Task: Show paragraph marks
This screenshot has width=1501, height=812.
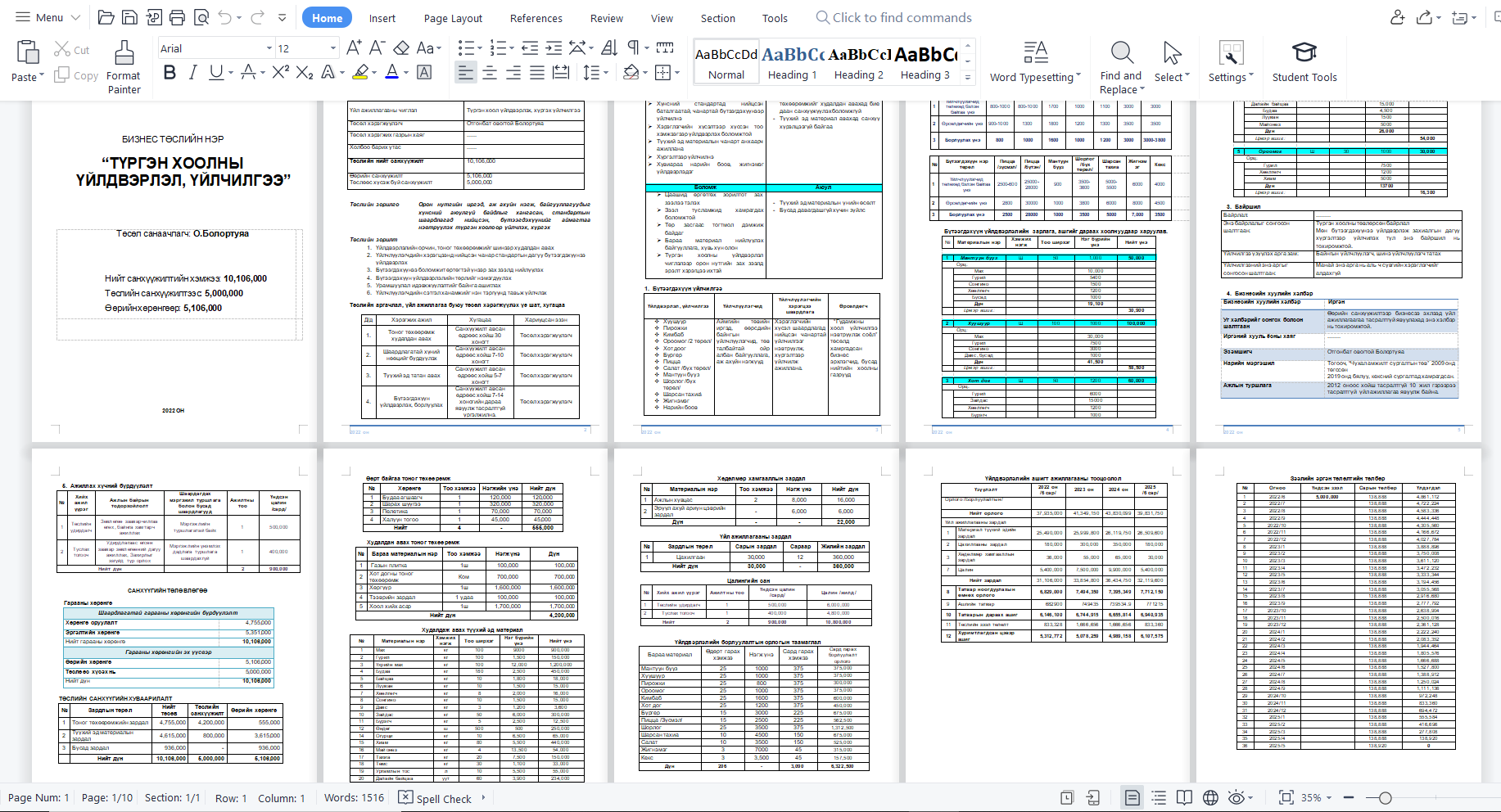Action: 633,47
